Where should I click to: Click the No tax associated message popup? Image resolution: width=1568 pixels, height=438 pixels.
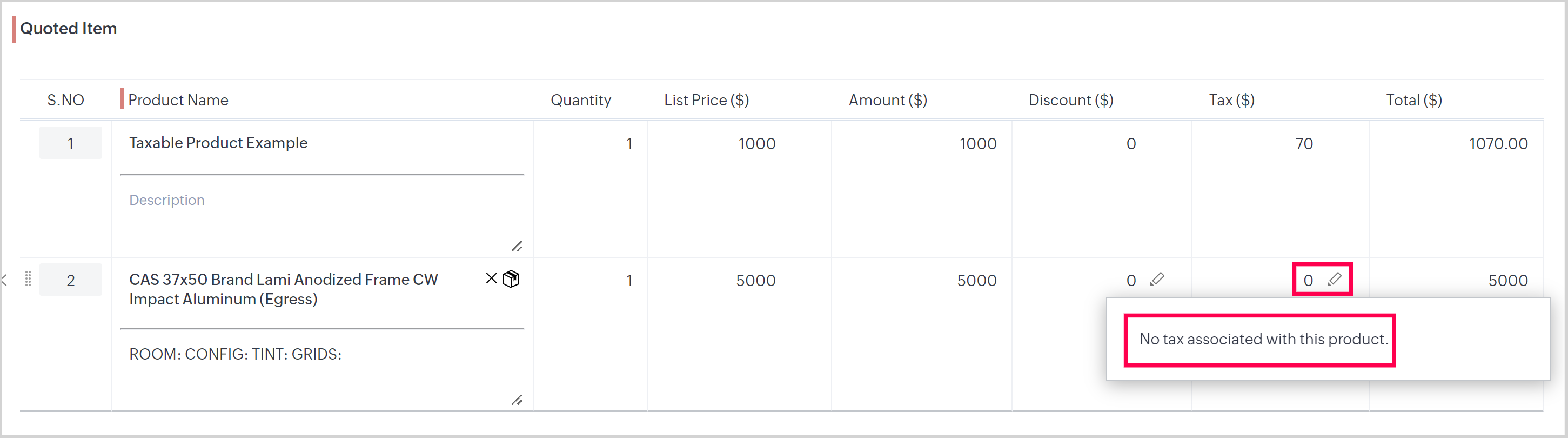[x=1264, y=339]
